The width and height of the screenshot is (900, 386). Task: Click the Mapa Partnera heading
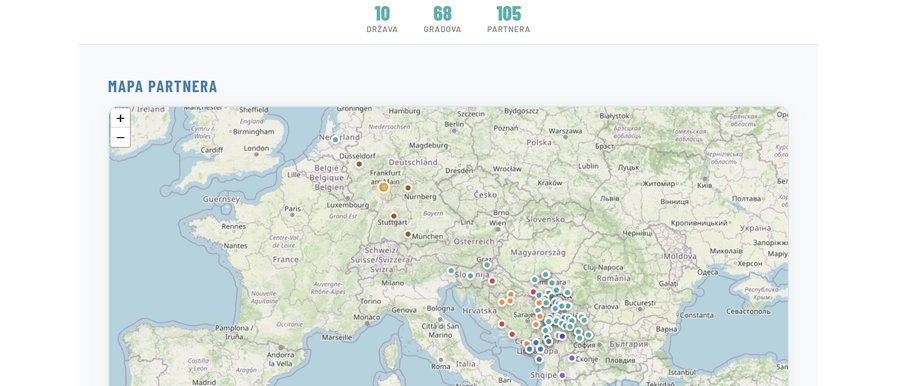(162, 86)
